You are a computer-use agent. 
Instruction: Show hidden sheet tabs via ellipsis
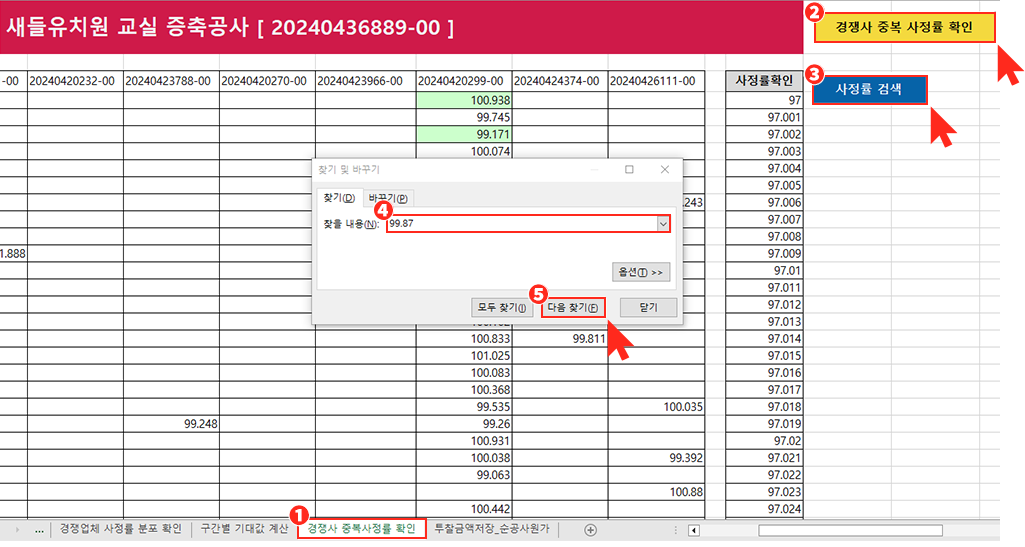click(39, 529)
